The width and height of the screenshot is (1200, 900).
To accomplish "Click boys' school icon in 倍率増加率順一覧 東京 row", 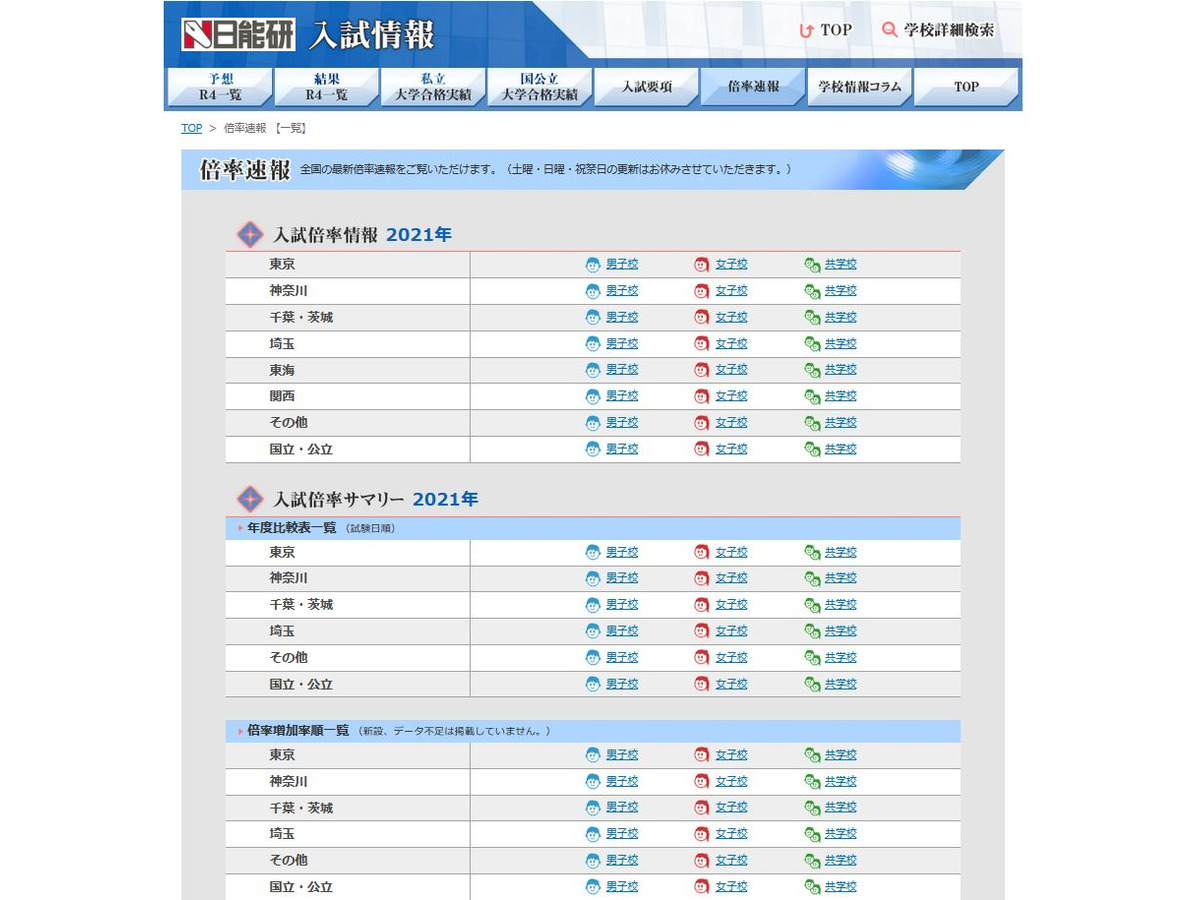I will click(x=593, y=755).
